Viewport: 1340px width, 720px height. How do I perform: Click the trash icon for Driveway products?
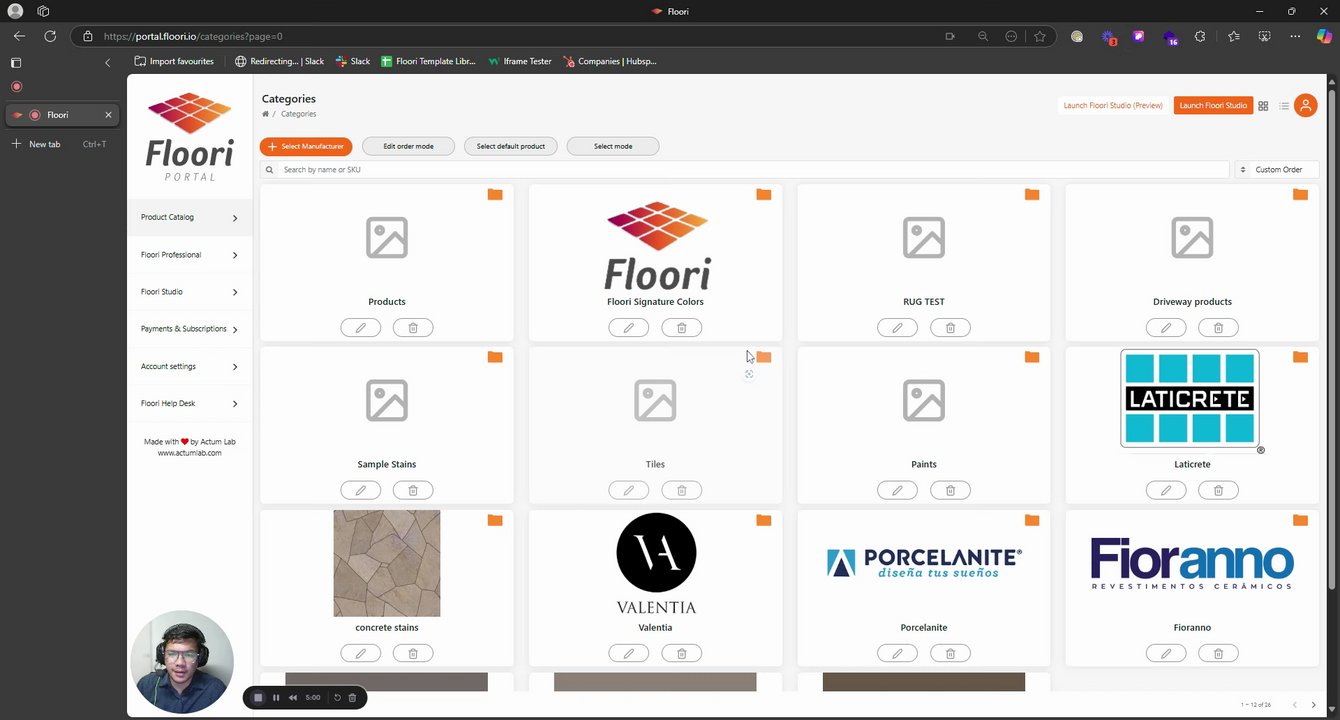1218,328
